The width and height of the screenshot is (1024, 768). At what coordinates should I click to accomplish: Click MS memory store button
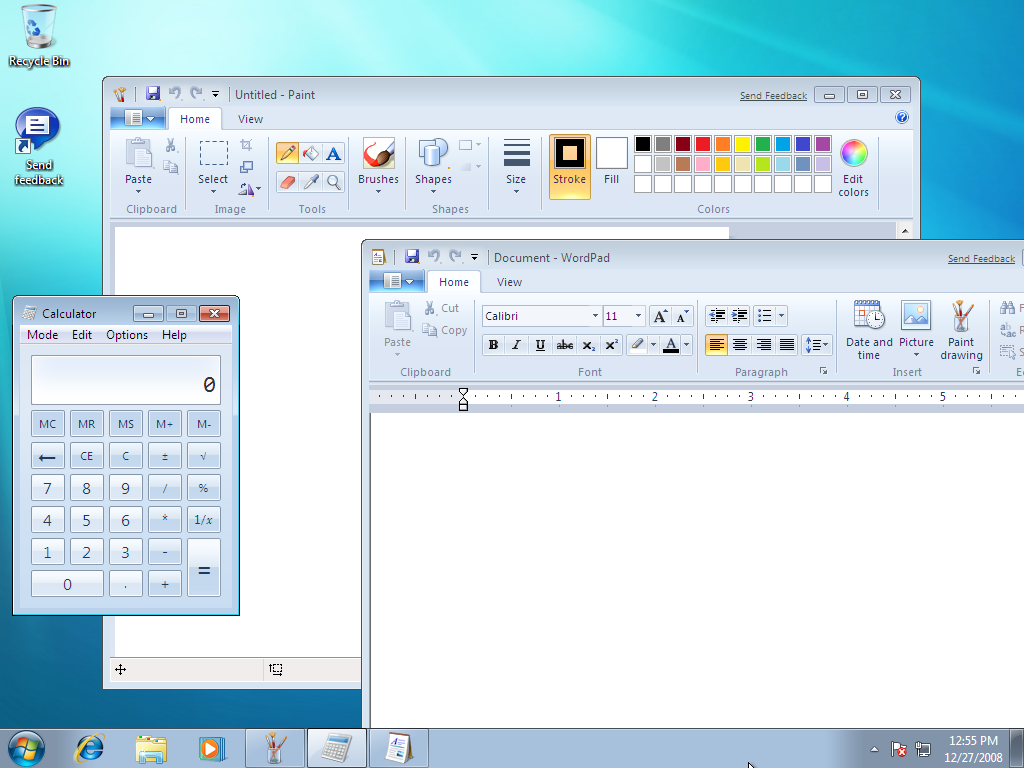[125, 424]
